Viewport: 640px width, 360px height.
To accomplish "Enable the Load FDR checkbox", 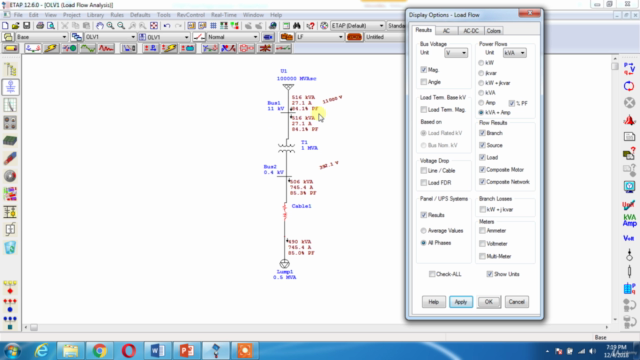I will [424, 183].
